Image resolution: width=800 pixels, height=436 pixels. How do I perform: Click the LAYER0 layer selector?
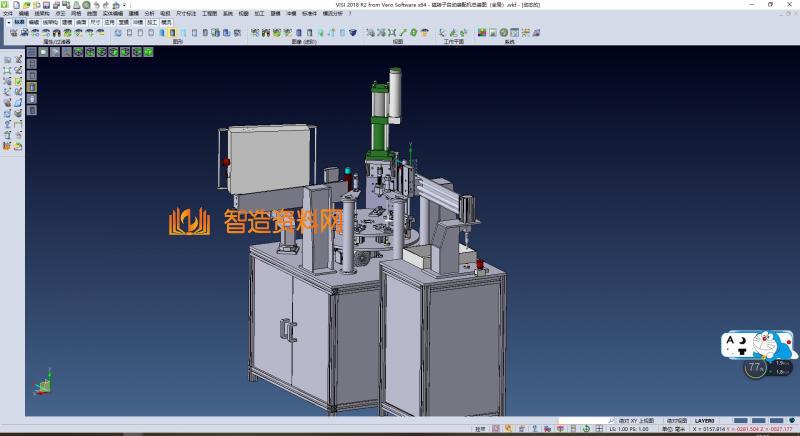pos(705,420)
